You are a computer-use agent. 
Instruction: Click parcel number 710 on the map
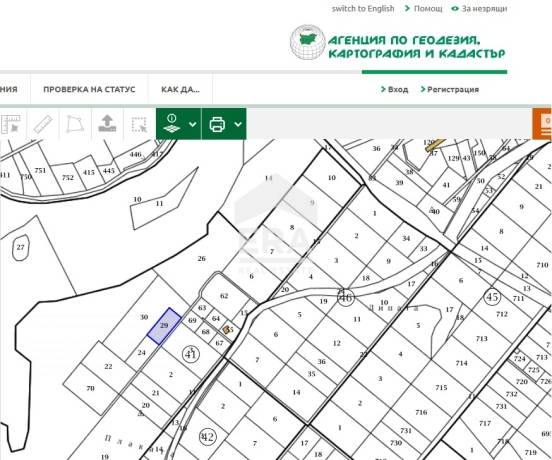(x=542, y=265)
